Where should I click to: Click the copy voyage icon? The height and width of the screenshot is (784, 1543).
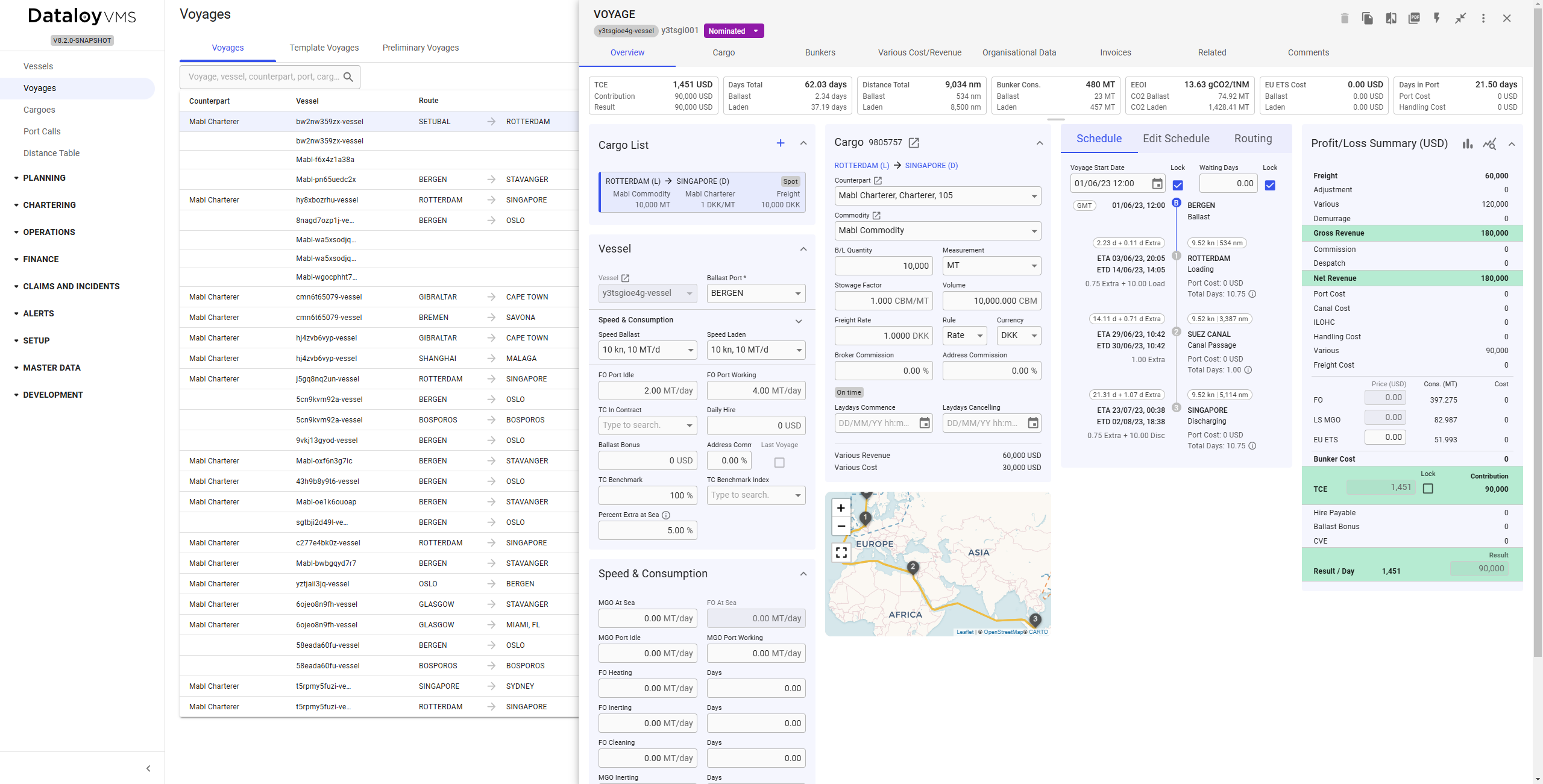1367,18
